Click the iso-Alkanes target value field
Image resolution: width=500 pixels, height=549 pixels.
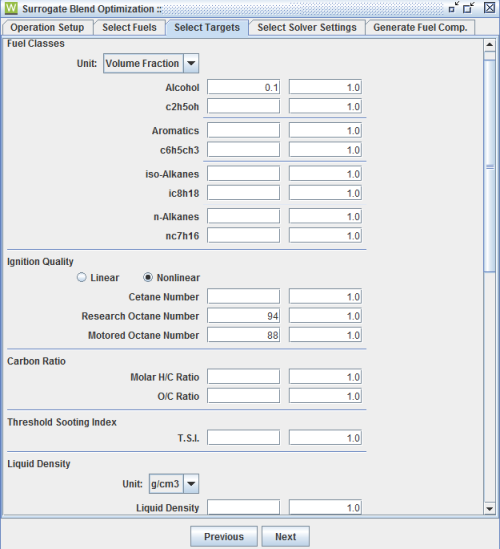click(x=243, y=174)
